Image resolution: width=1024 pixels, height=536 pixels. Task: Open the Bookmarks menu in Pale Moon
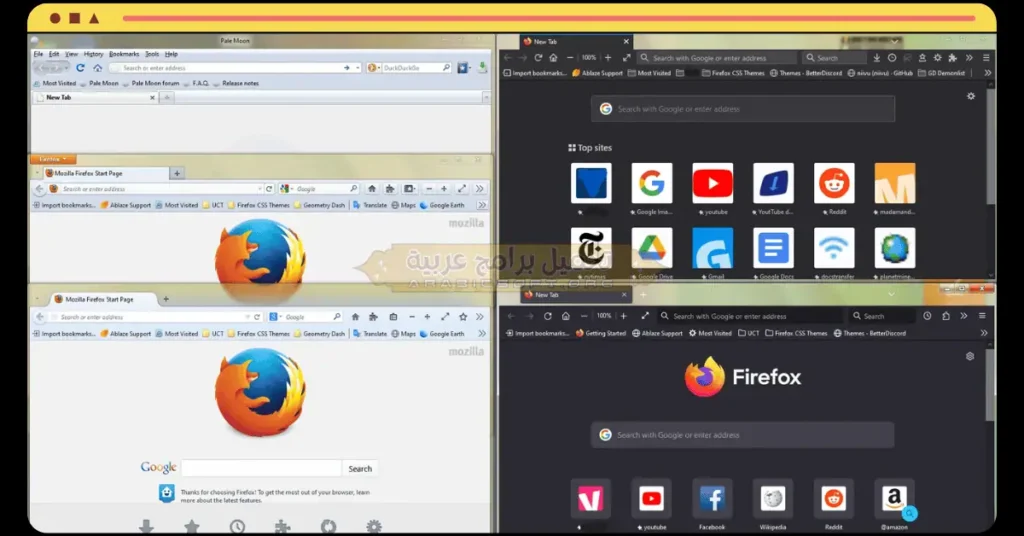click(124, 54)
